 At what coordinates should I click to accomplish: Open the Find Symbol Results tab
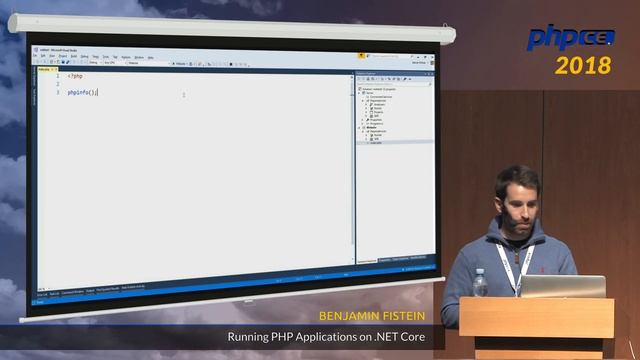[x=108, y=289]
